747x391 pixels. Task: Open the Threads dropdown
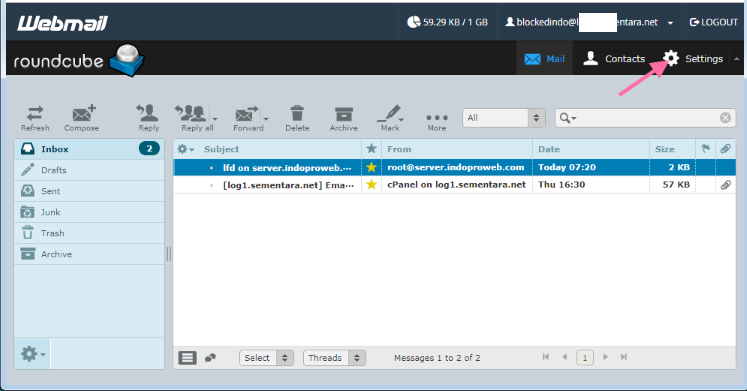pos(334,358)
